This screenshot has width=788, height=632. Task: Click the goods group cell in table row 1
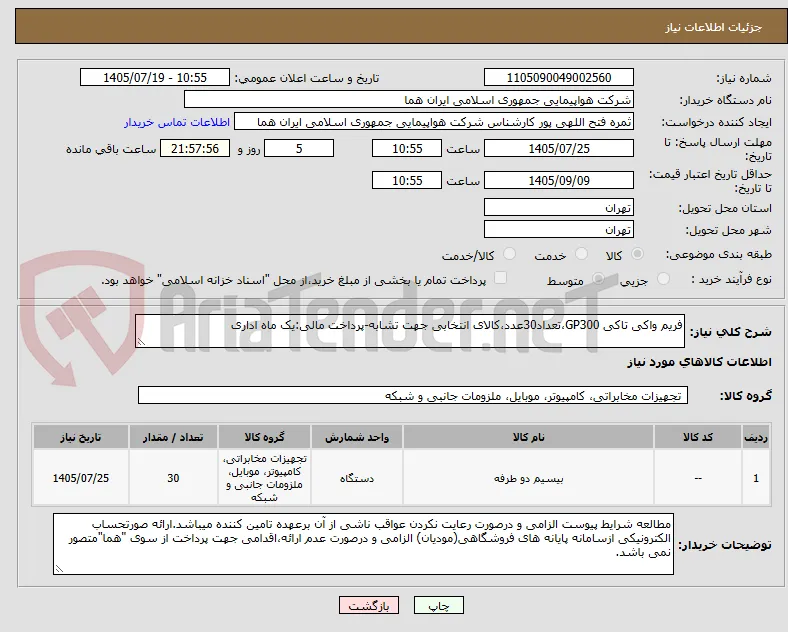click(264, 478)
